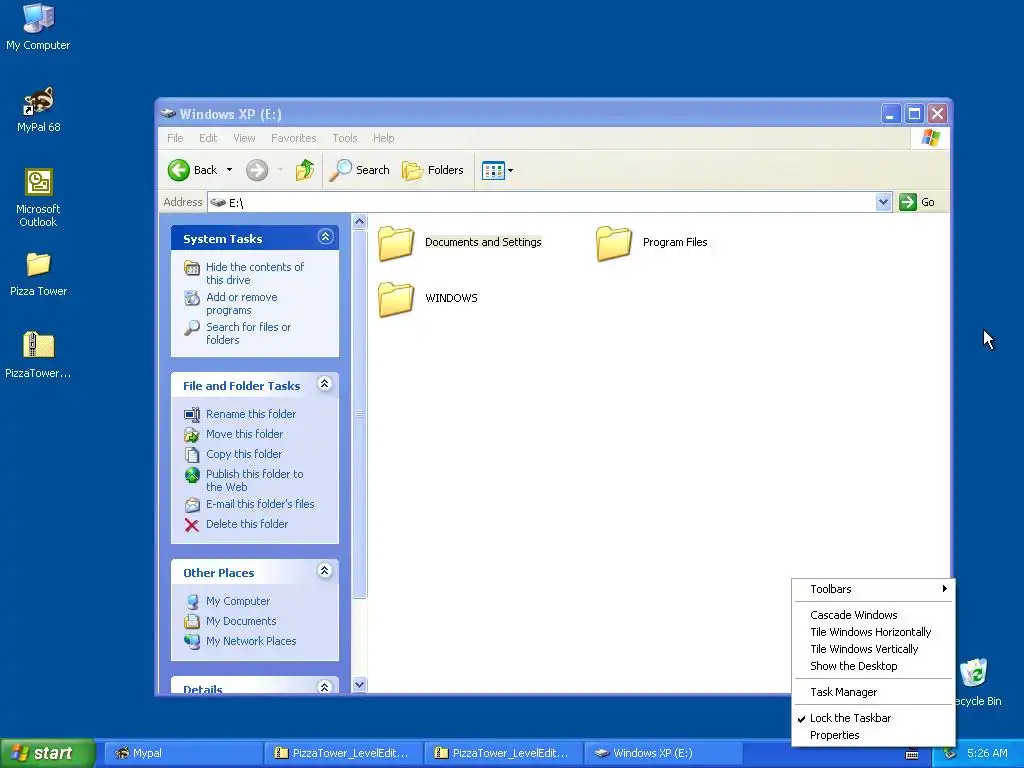This screenshot has height=768, width=1024.
Task: Choose Tile Windows Vertically
Action: click(x=874, y=649)
